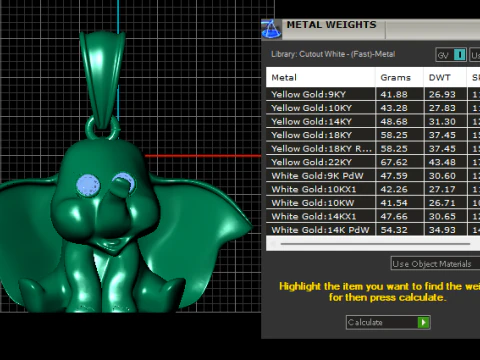This screenshot has height=360, width=480.
Task: Select the White Gold:10KX1 row
Action: 373,189
